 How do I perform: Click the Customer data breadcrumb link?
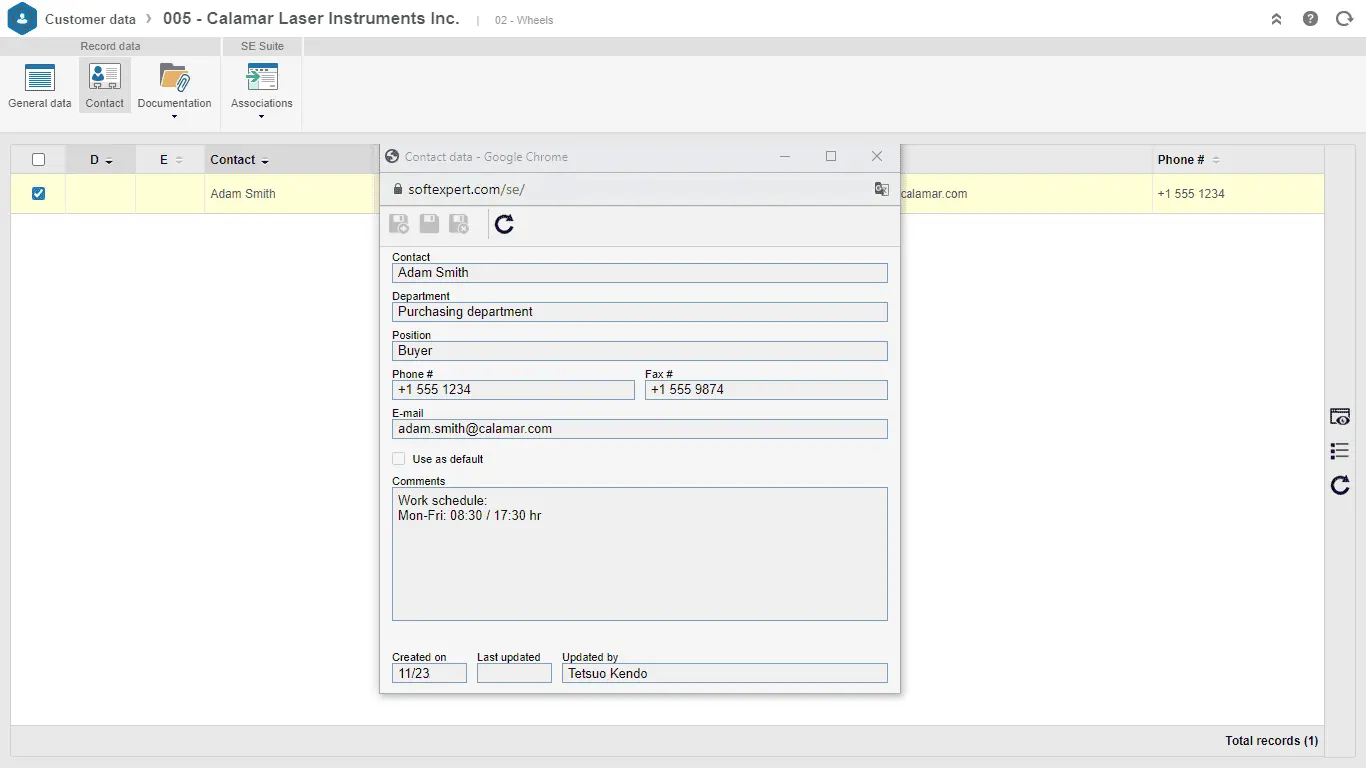90,19
